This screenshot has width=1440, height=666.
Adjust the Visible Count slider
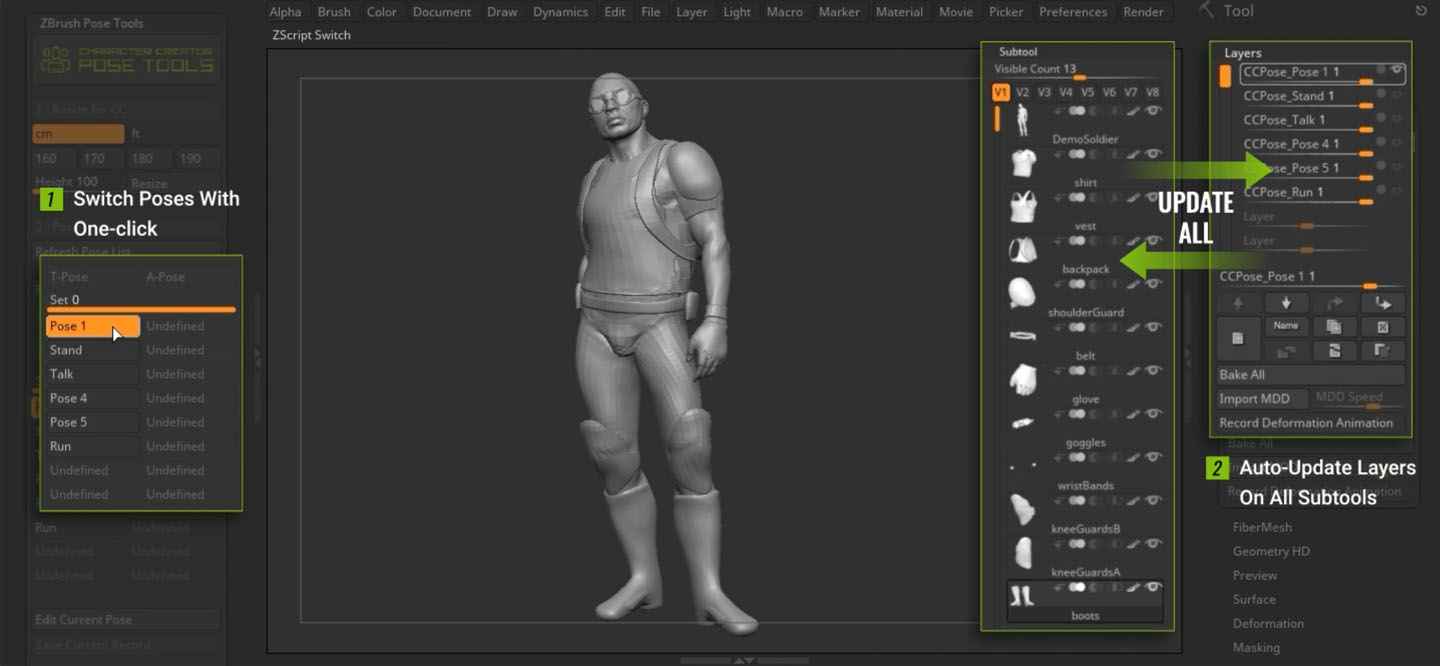[1078, 77]
